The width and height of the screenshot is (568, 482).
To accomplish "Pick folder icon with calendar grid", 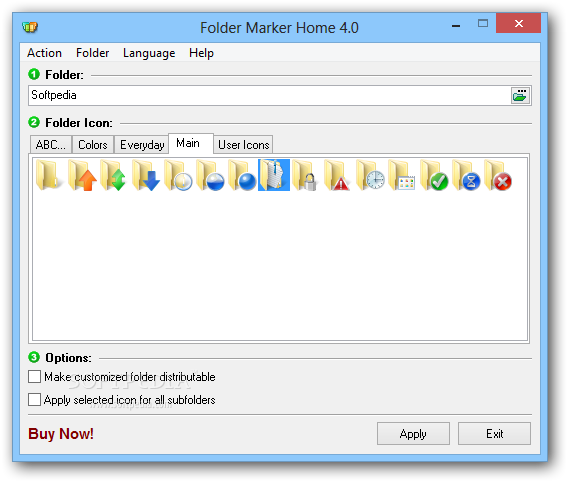I will [402, 175].
